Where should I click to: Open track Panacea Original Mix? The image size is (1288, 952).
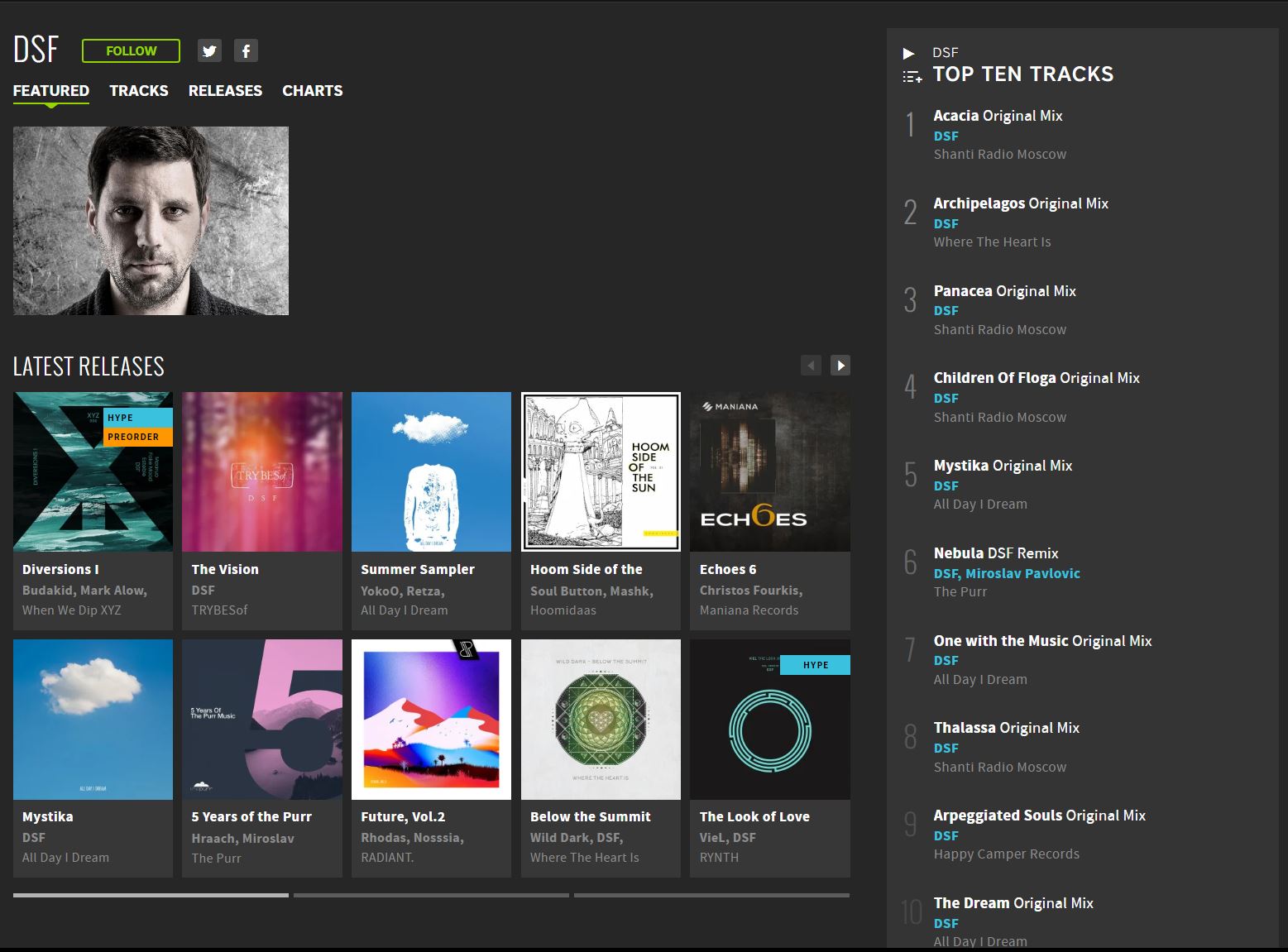click(x=1005, y=291)
